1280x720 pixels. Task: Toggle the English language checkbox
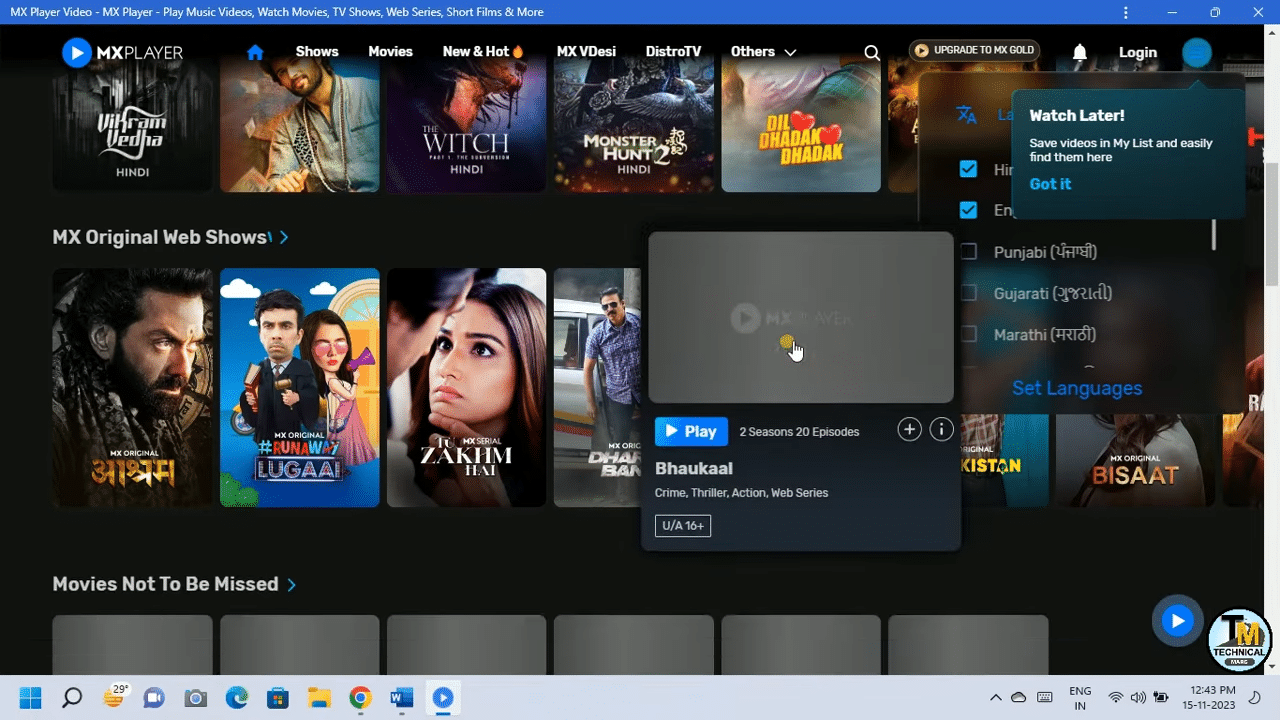[968, 210]
